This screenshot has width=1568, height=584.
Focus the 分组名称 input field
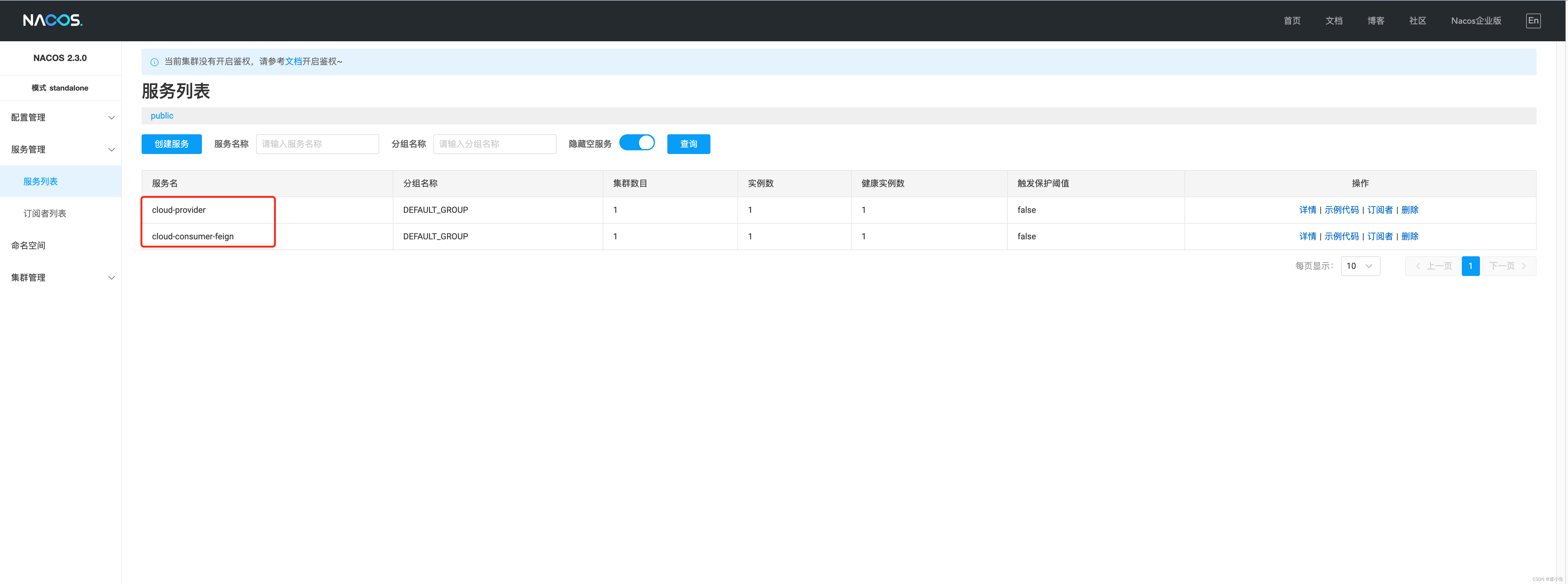coord(494,144)
